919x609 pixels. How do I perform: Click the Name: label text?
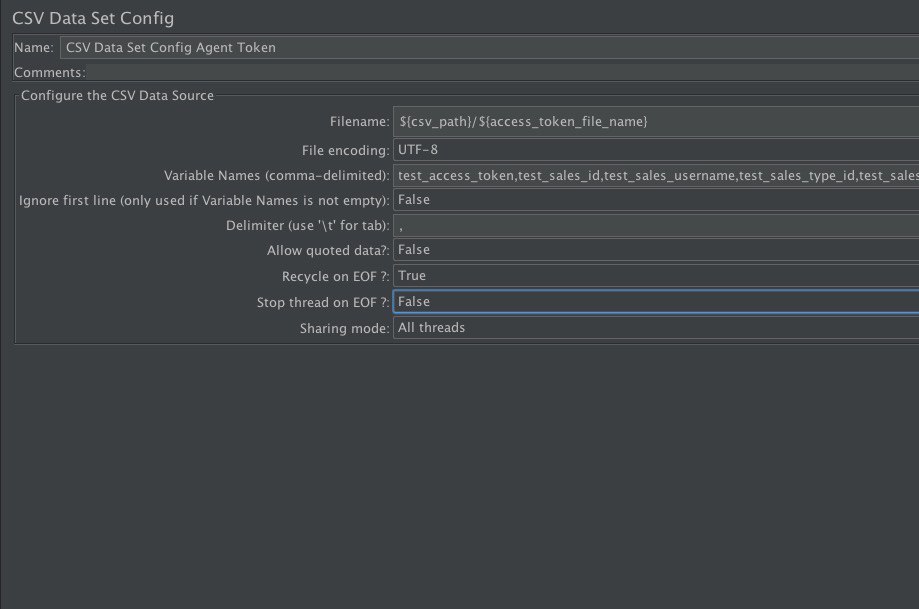pos(34,47)
